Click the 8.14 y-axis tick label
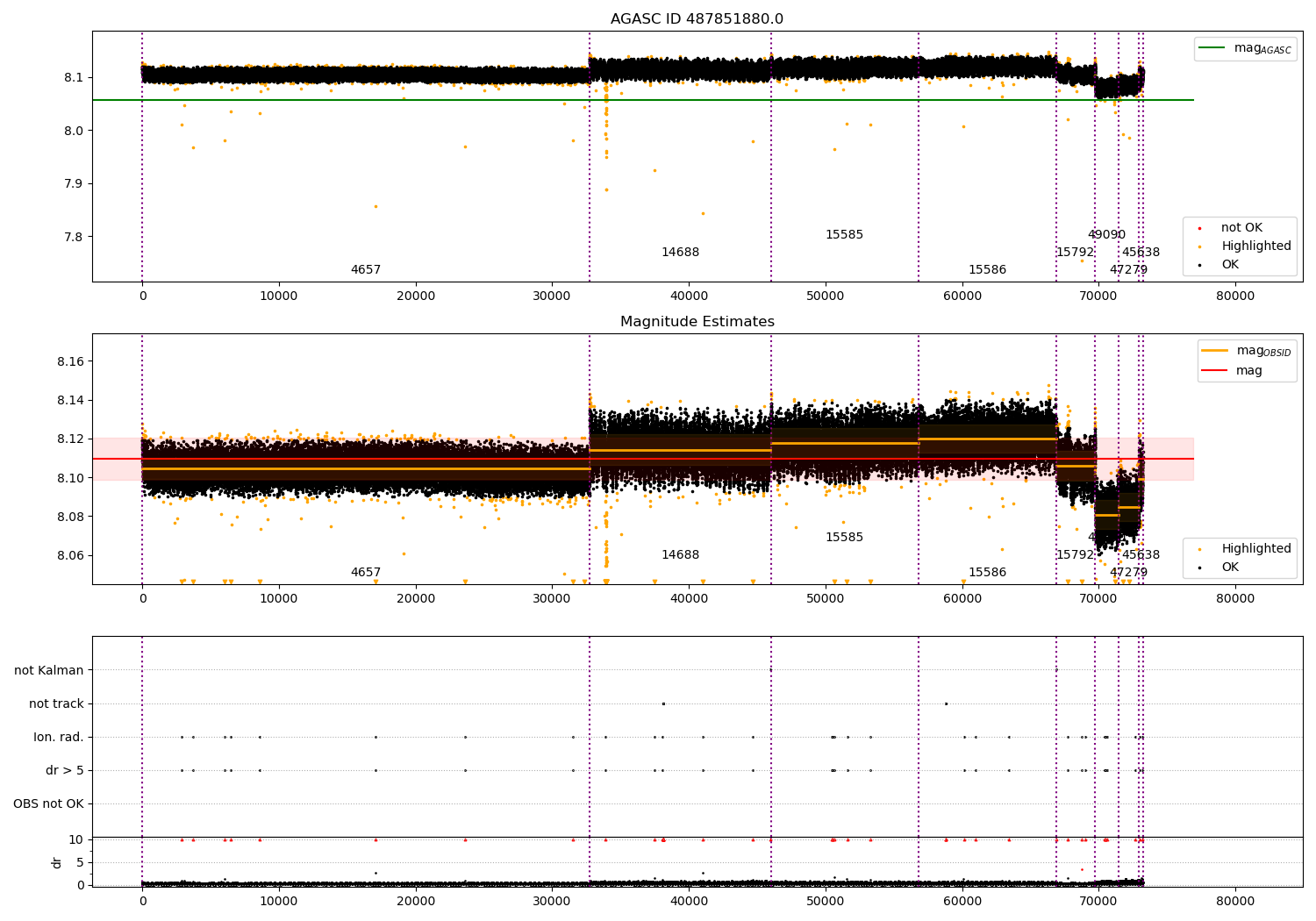This screenshot has width=1316, height=921. pyautogui.click(x=71, y=401)
